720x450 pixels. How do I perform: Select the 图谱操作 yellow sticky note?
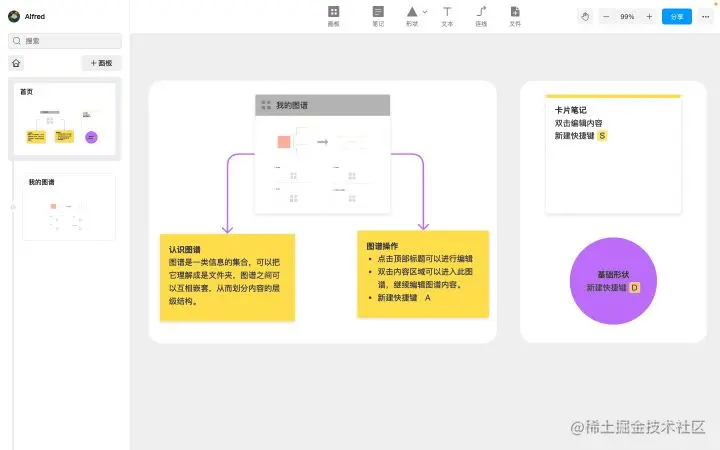(423, 274)
